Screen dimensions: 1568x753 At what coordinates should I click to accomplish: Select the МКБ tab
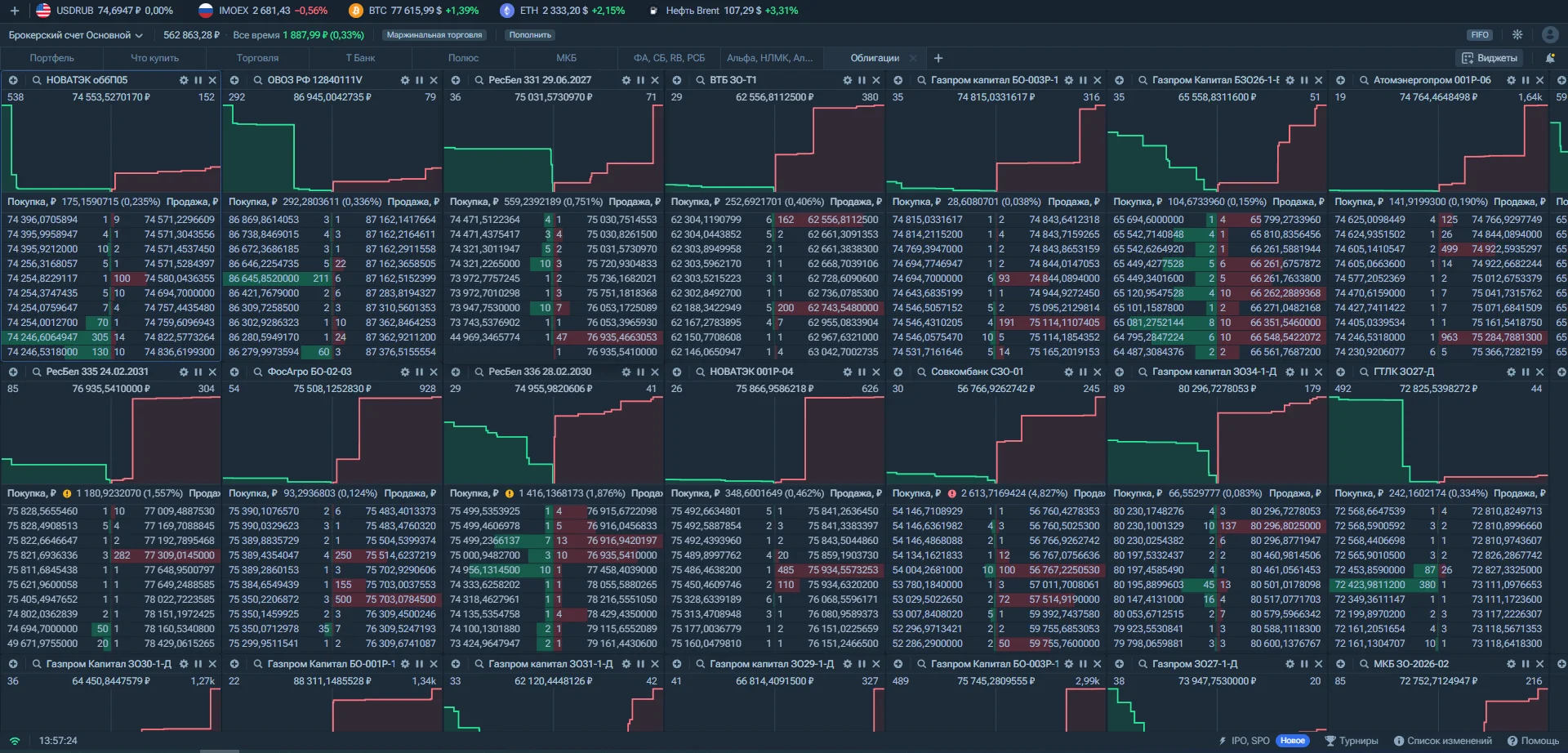tap(566, 58)
